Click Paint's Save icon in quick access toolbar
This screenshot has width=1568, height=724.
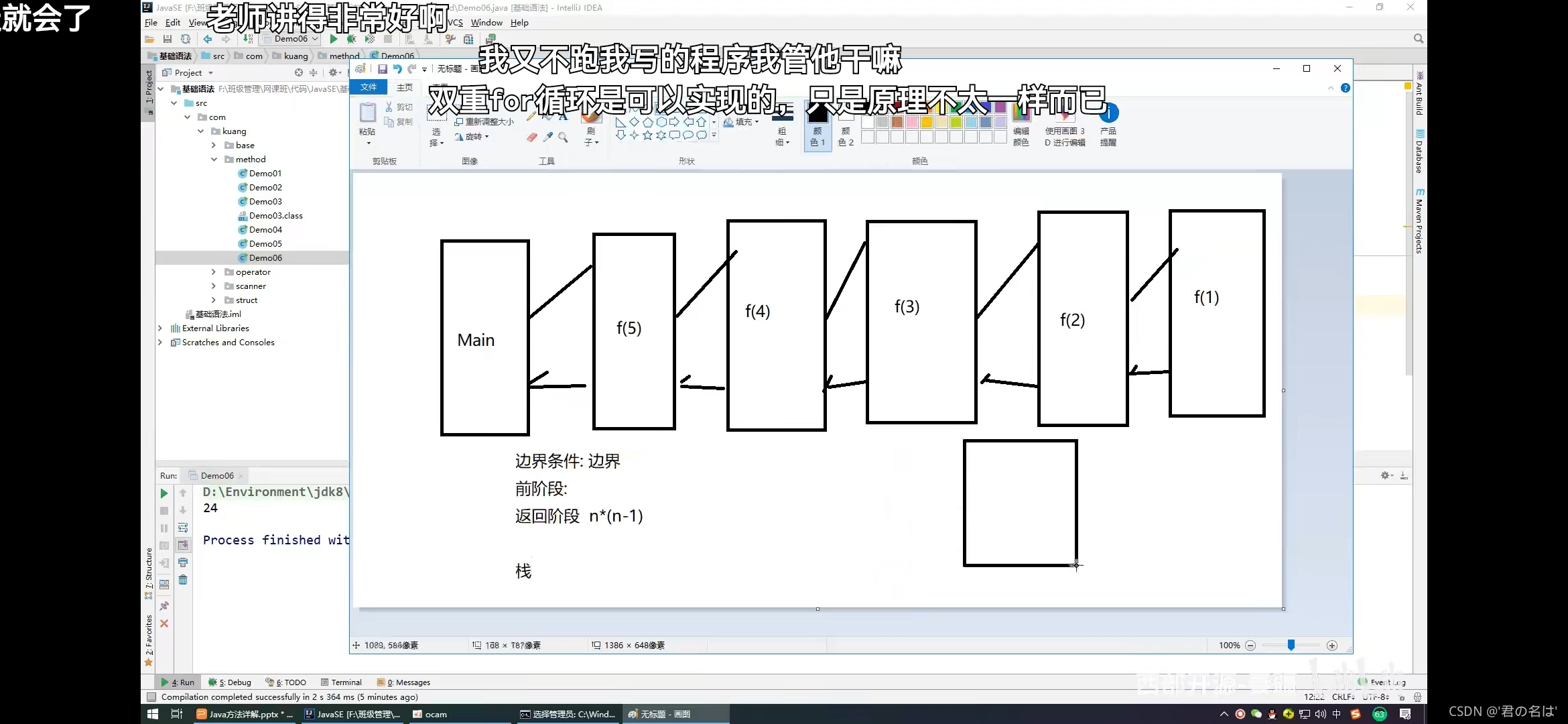[383, 68]
